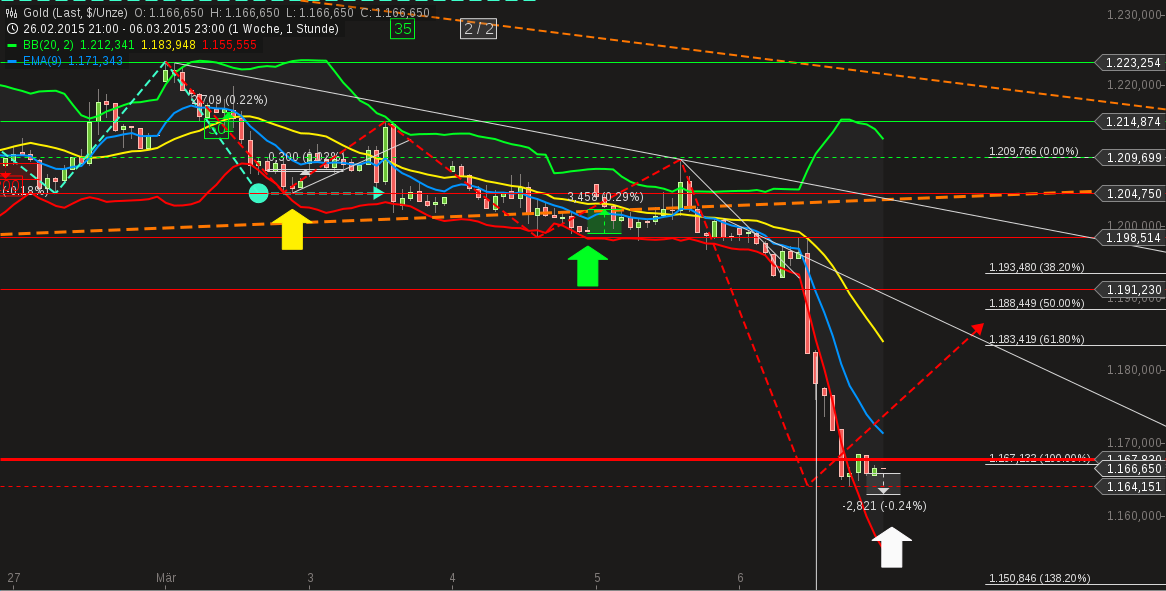This screenshot has height=591, width=1166.
Task: Select the 1.223,254 price tag
Action: (1129, 63)
